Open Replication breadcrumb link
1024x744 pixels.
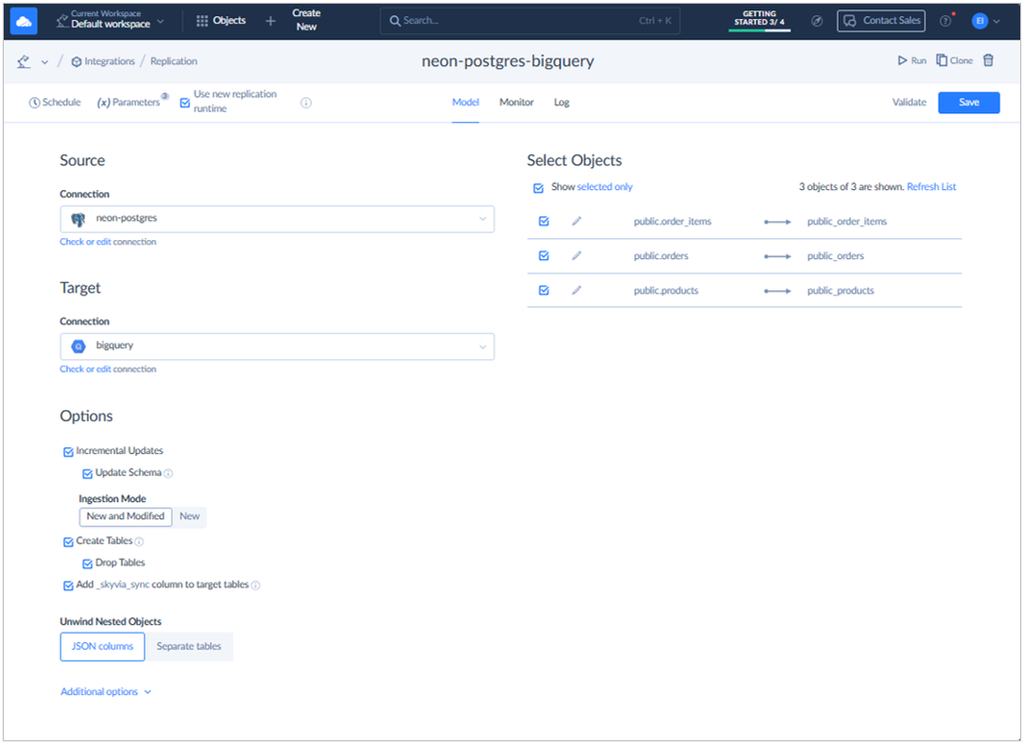pos(174,61)
